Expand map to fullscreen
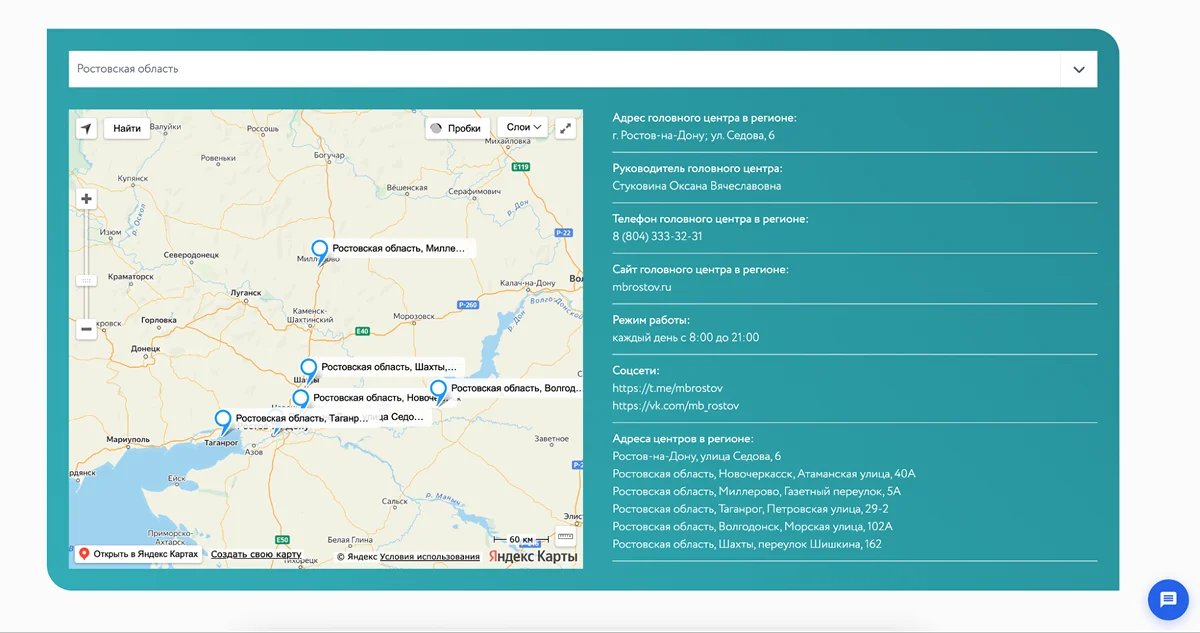1200x633 pixels. [x=565, y=128]
